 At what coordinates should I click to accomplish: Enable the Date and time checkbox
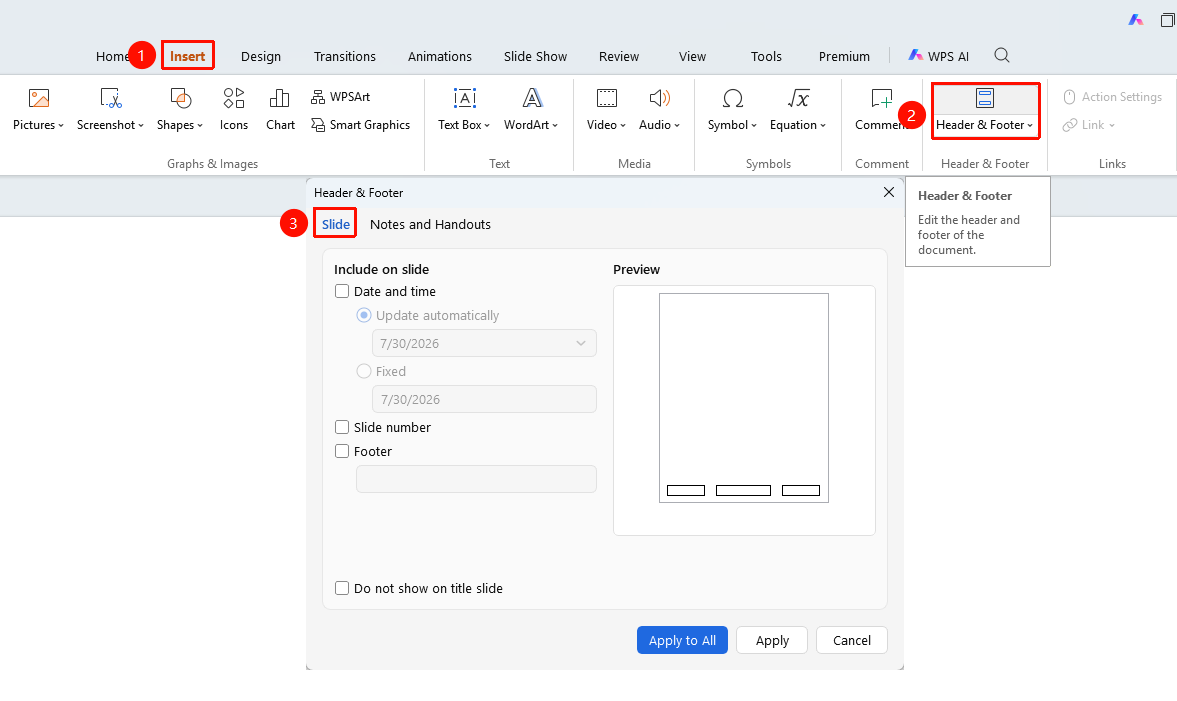(342, 291)
